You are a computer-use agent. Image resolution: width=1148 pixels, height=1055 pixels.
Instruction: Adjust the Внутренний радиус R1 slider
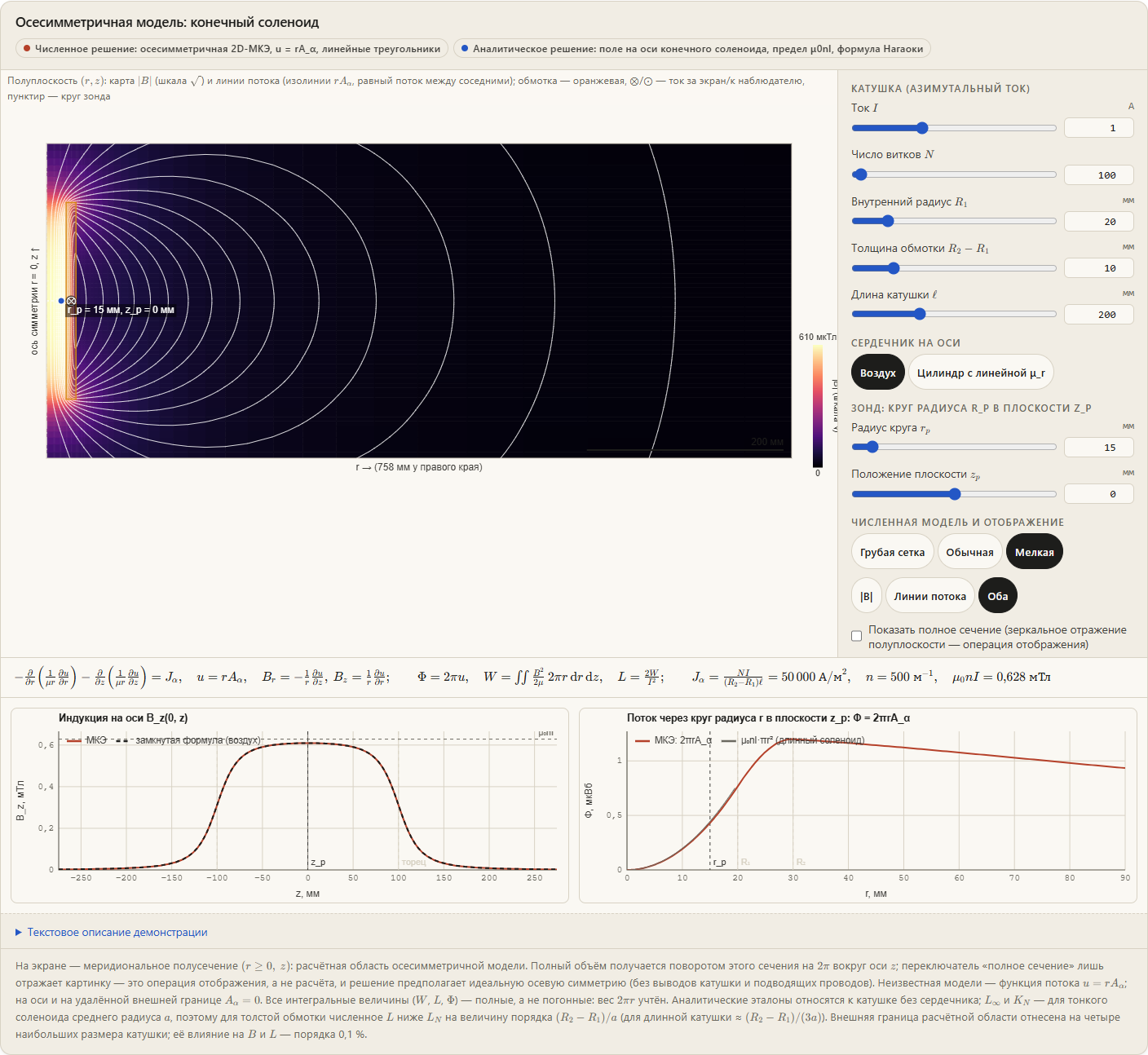pos(954,221)
